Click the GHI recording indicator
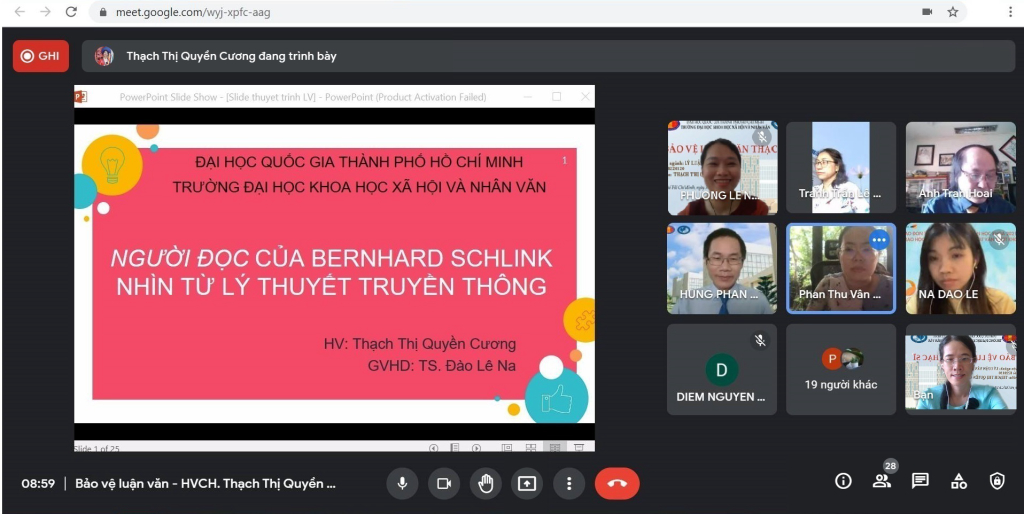 tap(40, 56)
